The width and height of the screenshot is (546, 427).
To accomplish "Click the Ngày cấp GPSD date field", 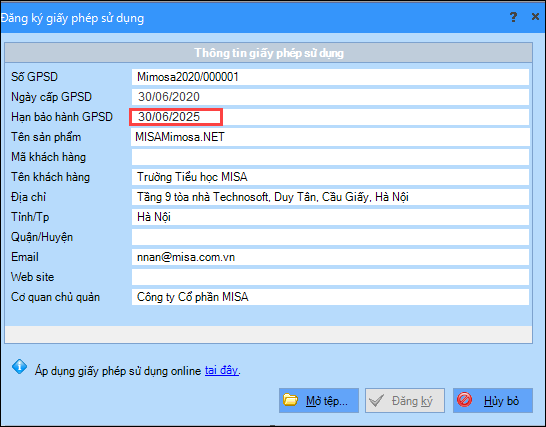I will 330,97.
